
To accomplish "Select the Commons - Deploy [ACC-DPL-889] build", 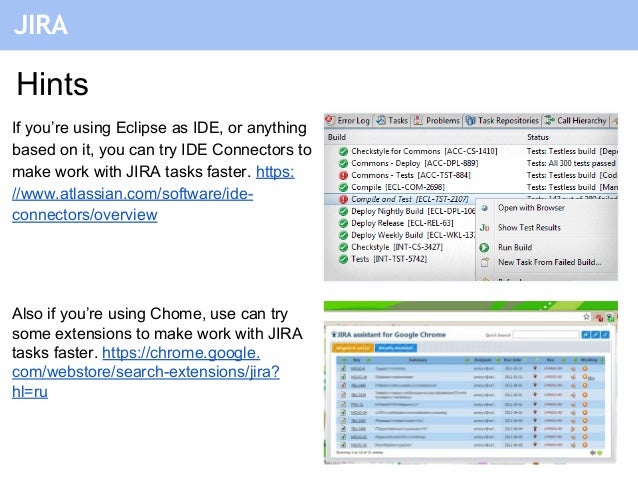I will tap(415, 163).
